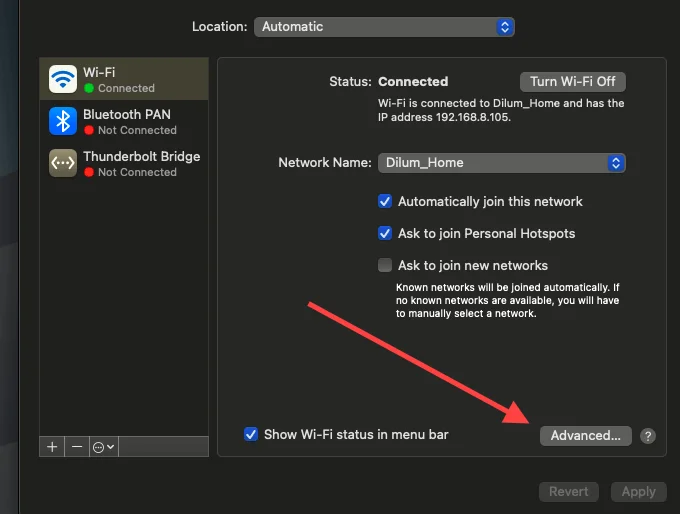The image size is (680, 514).
Task: Open the Network Name dropdown Dilum_Home
Action: pyautogui.click(x=502, y=163)
